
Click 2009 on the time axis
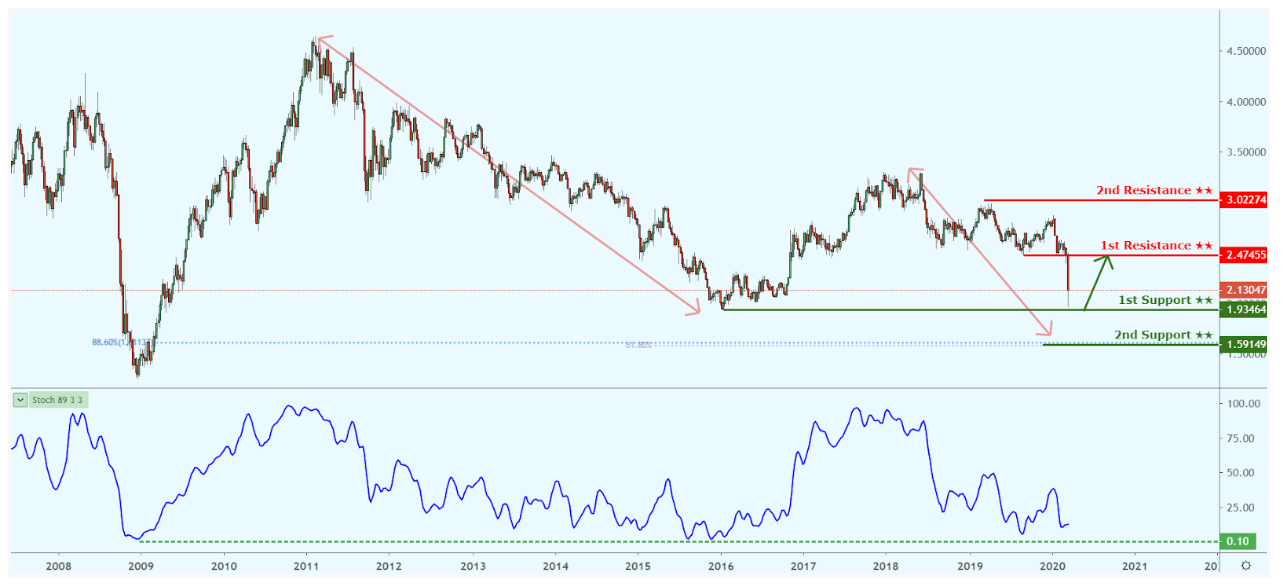click(x=141, y=566)
